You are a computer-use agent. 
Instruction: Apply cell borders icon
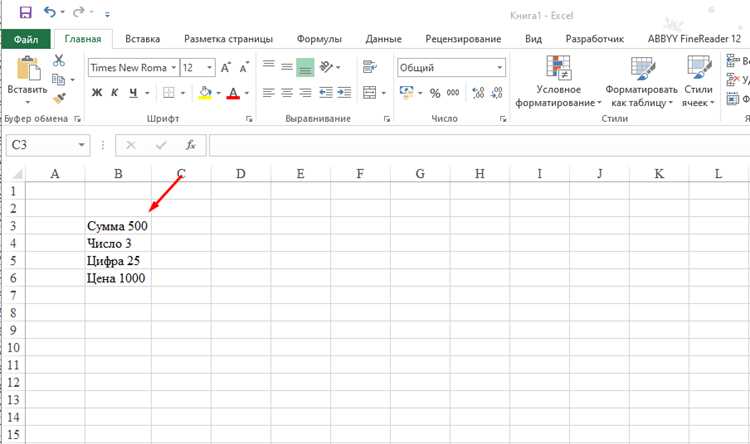(169, 92)
